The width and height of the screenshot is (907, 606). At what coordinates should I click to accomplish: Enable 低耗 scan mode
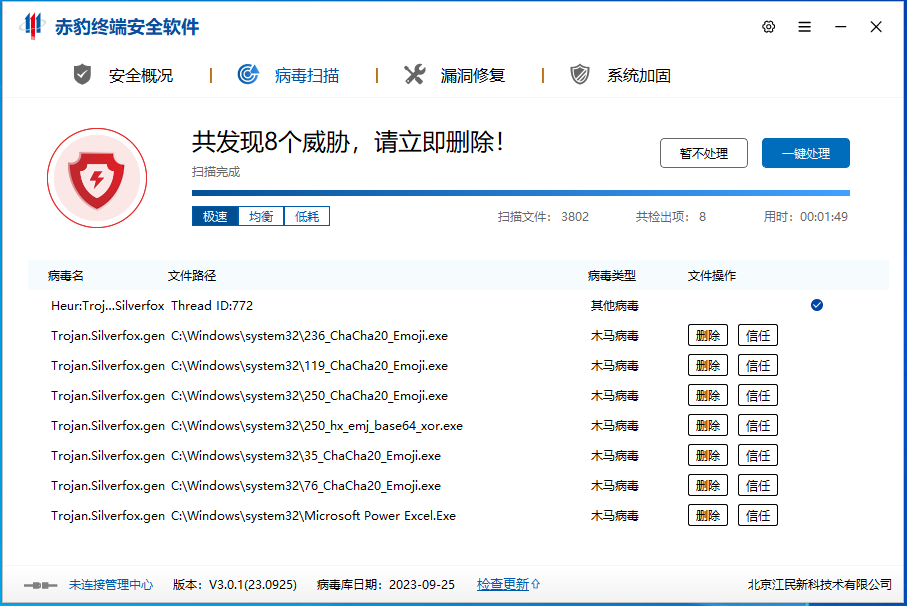(x=307, y=215)
